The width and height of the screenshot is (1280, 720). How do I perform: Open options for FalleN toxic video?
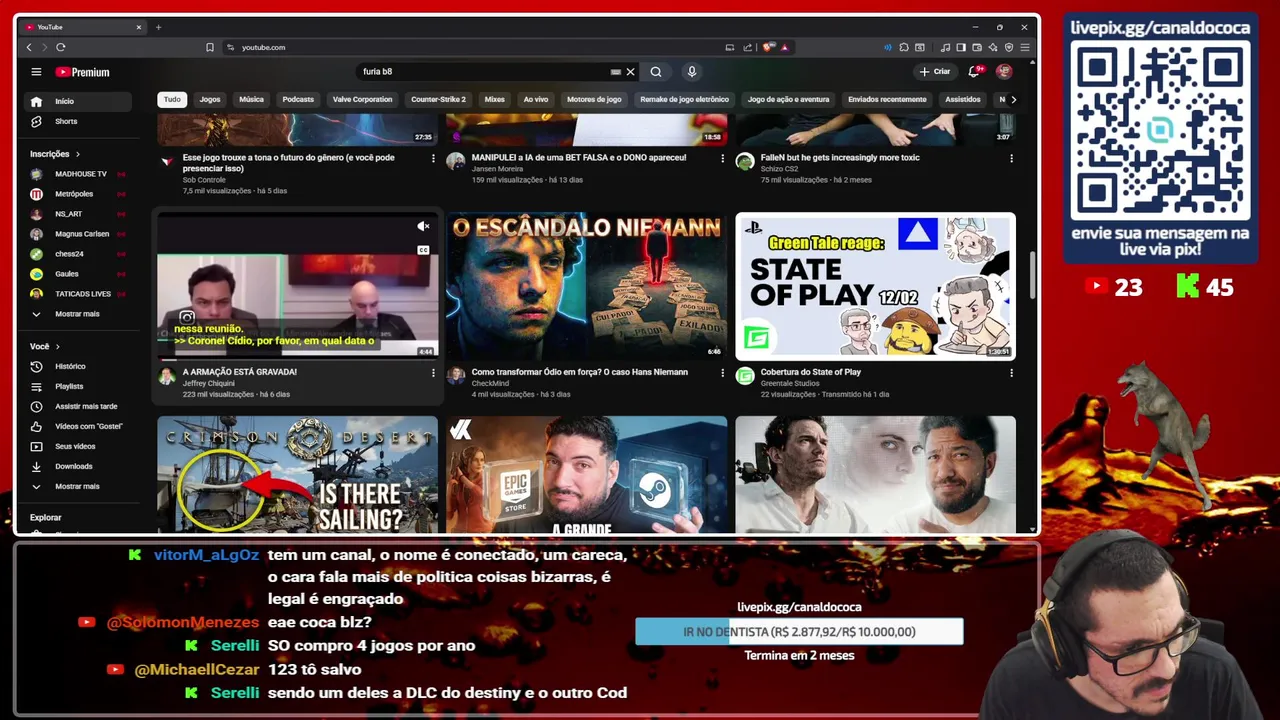pyautogui.click(x=1011, y=158)
